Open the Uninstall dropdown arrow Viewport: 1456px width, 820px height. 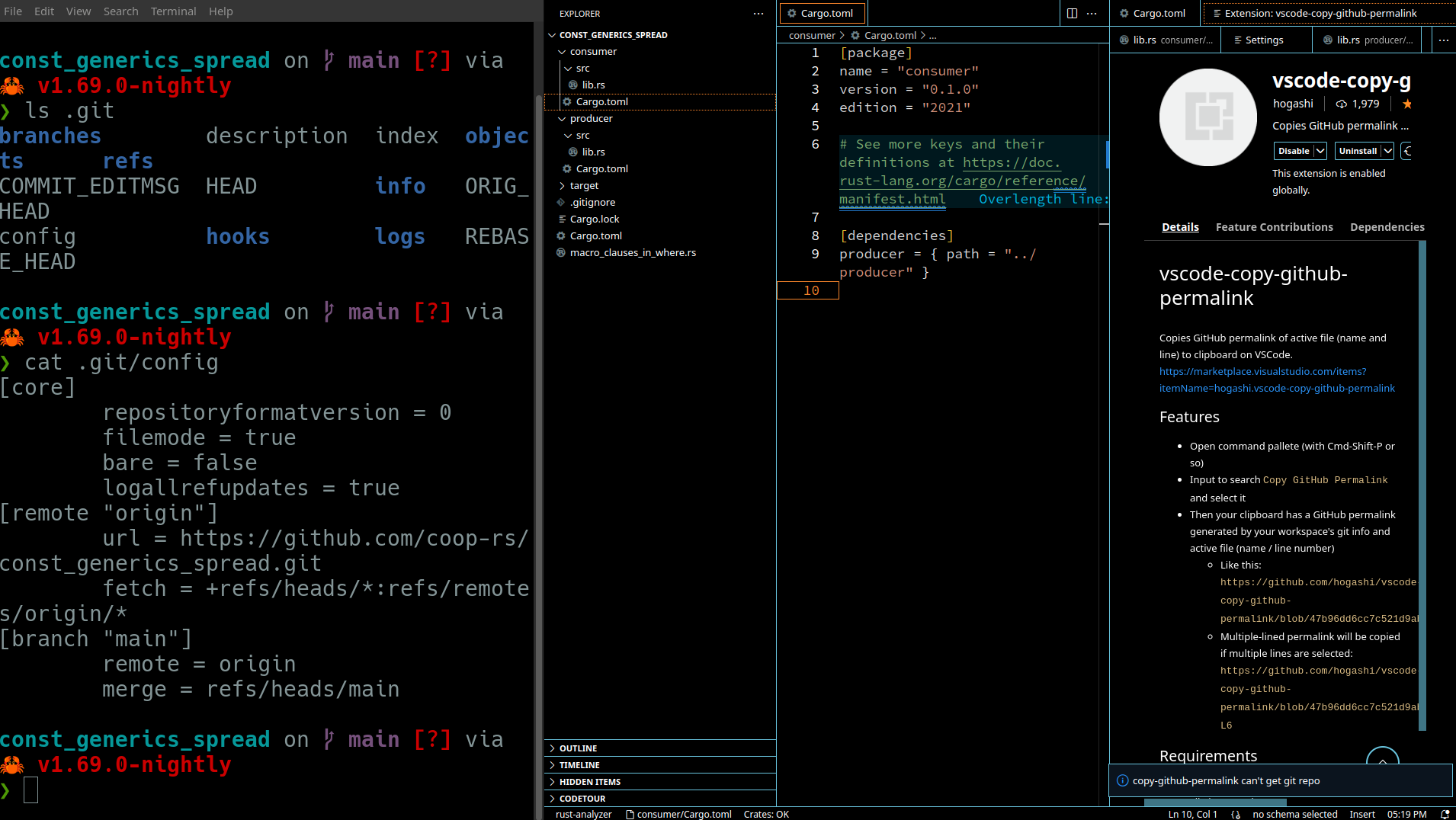(1387, 151)
